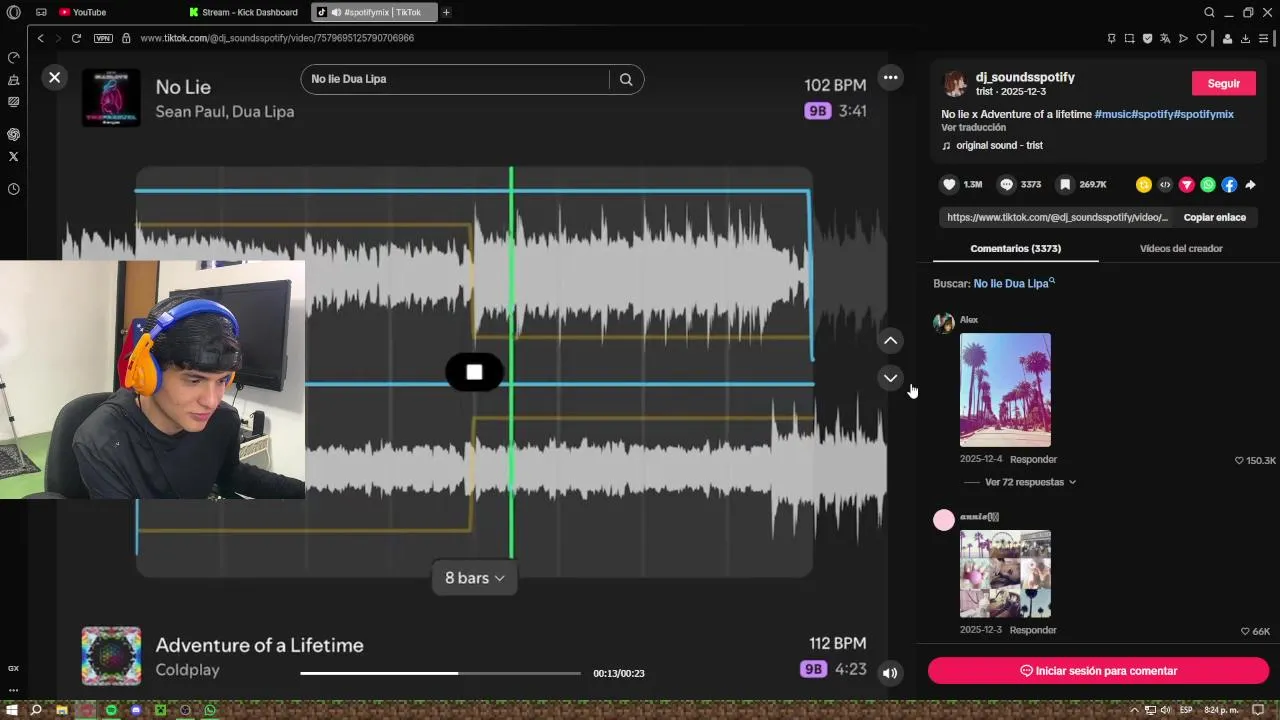
Task: Take a snapshot with browser screenshot icon
Action: pos(1129,38)
